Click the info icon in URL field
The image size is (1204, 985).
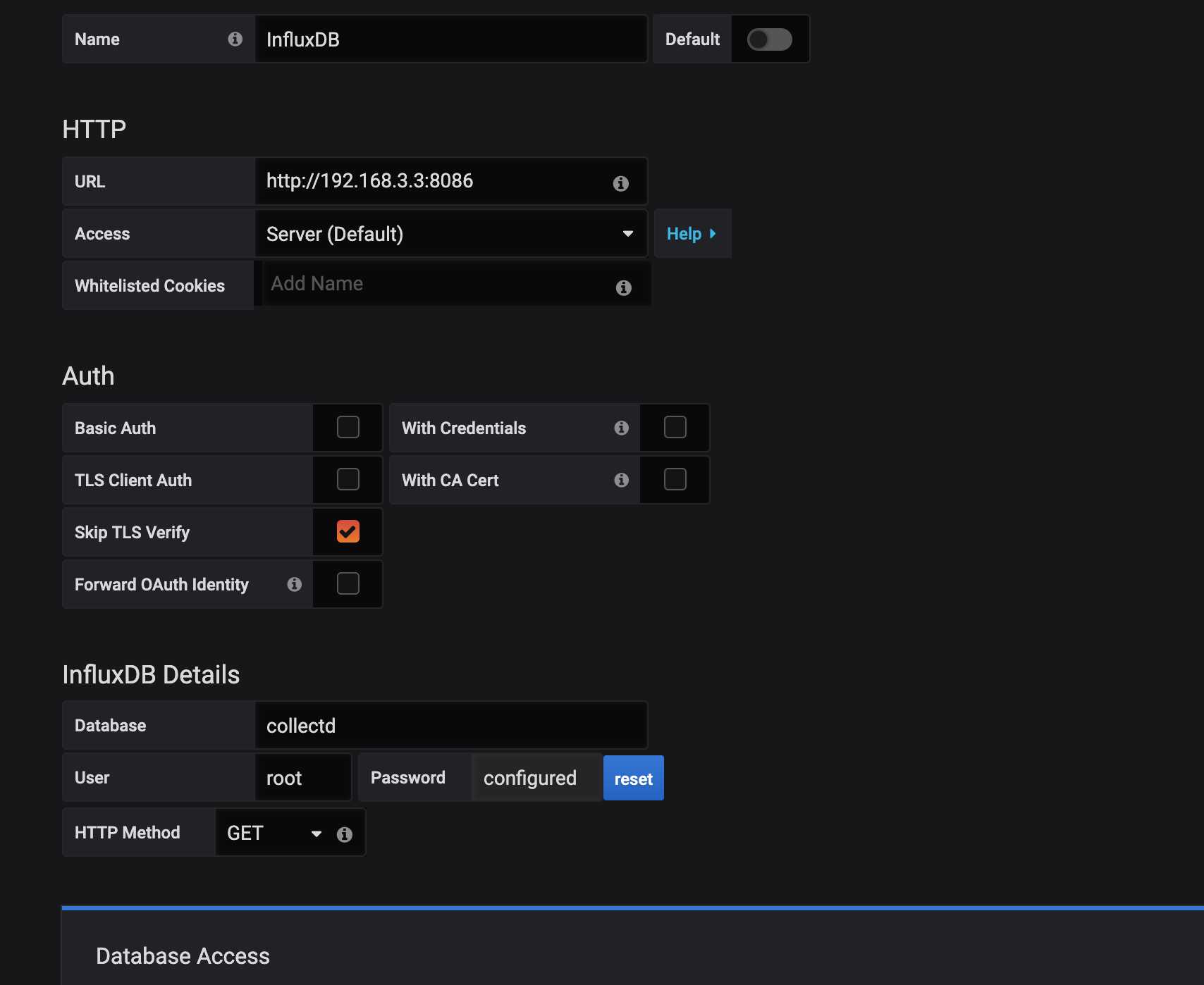[x=621, y=183]
